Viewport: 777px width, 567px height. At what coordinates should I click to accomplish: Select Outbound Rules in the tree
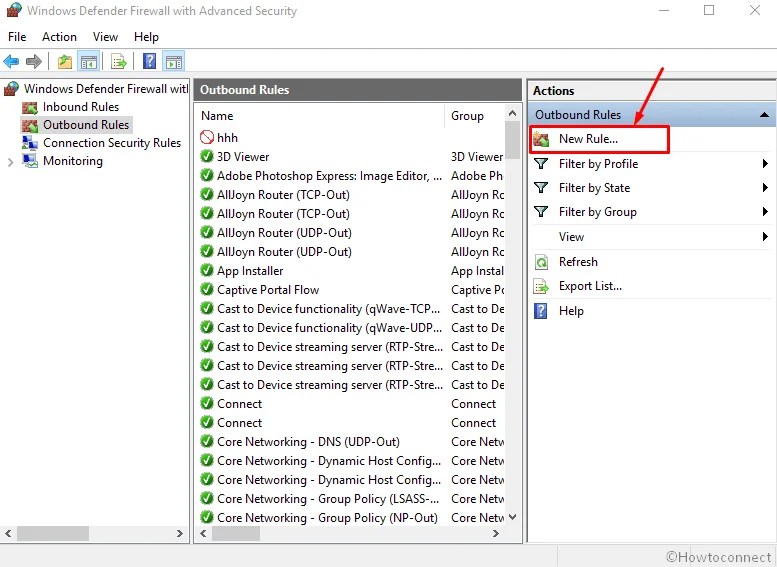coord(86,125)
